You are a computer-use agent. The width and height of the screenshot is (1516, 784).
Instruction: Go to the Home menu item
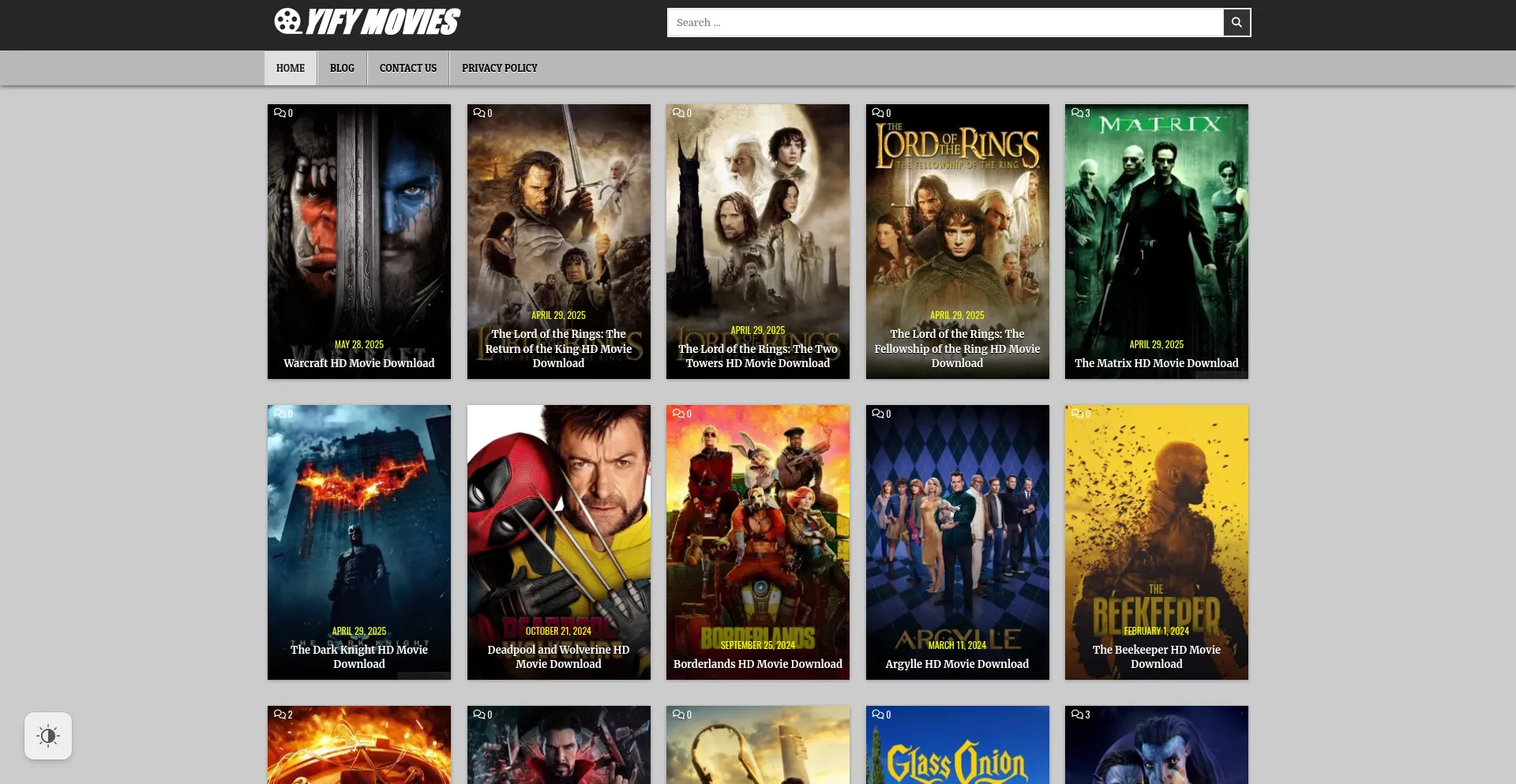pyautogui.click(x=290, y=68)
